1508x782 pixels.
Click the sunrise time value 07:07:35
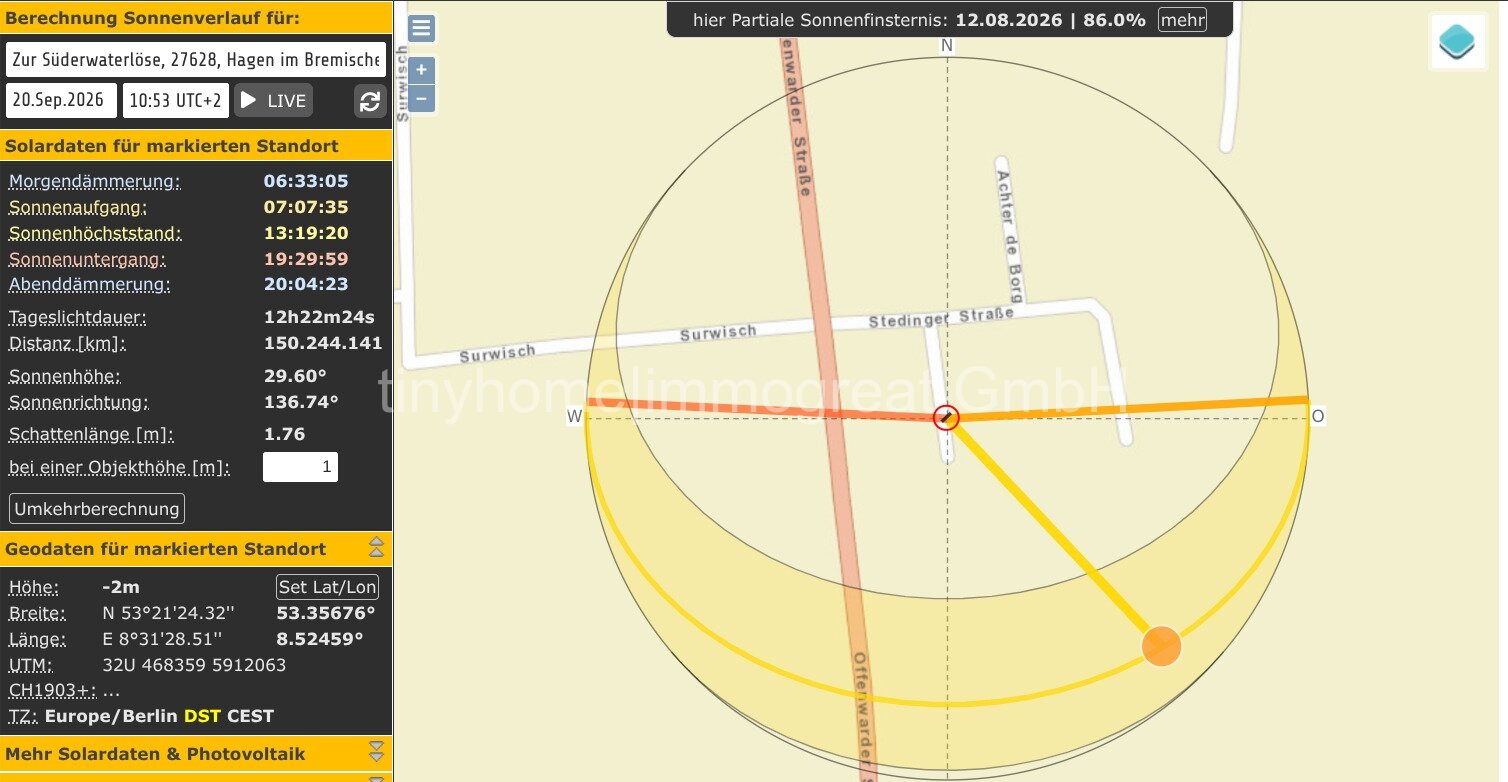point(306,207)
